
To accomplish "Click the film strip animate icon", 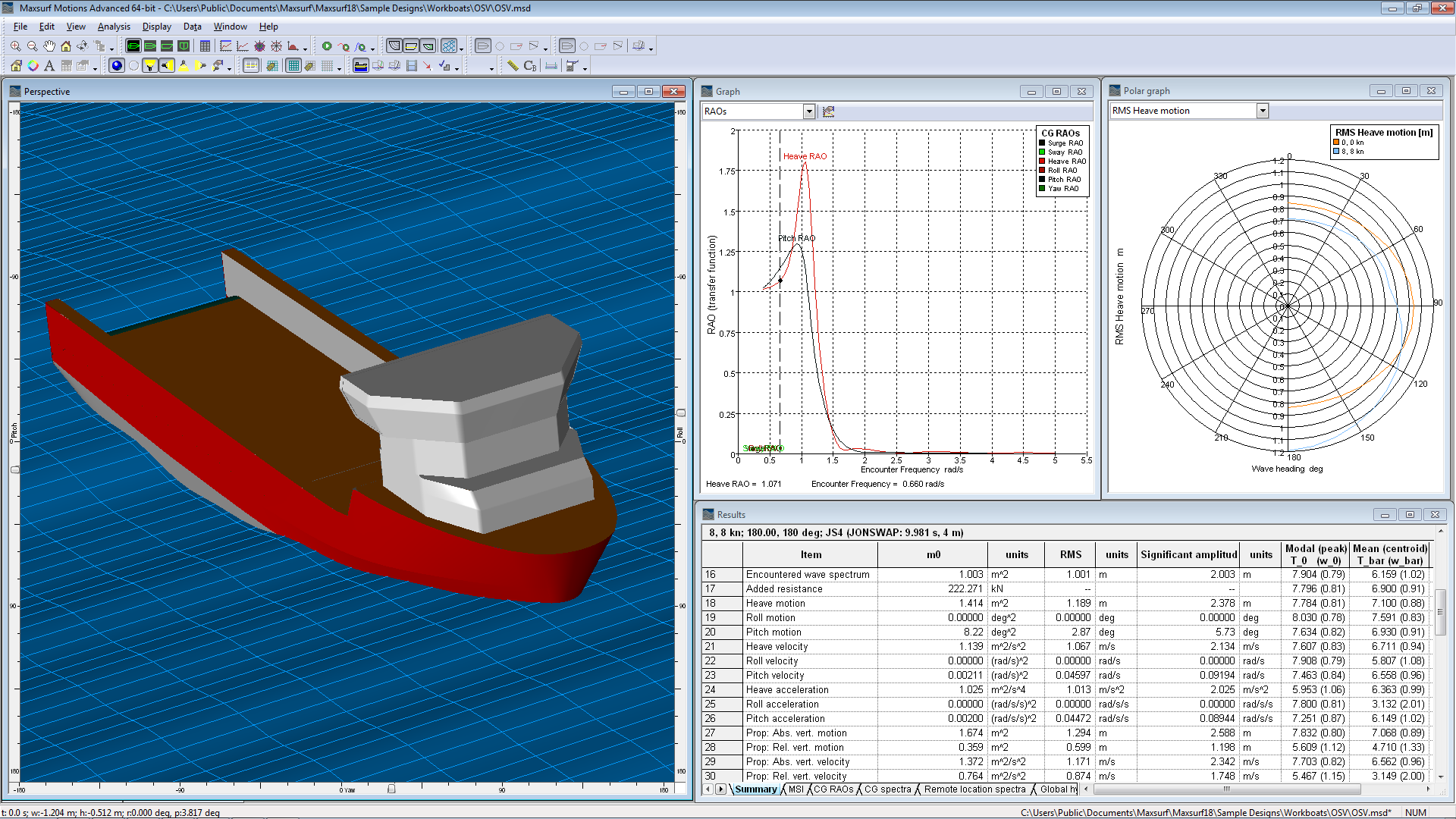I will coord(412,66).
